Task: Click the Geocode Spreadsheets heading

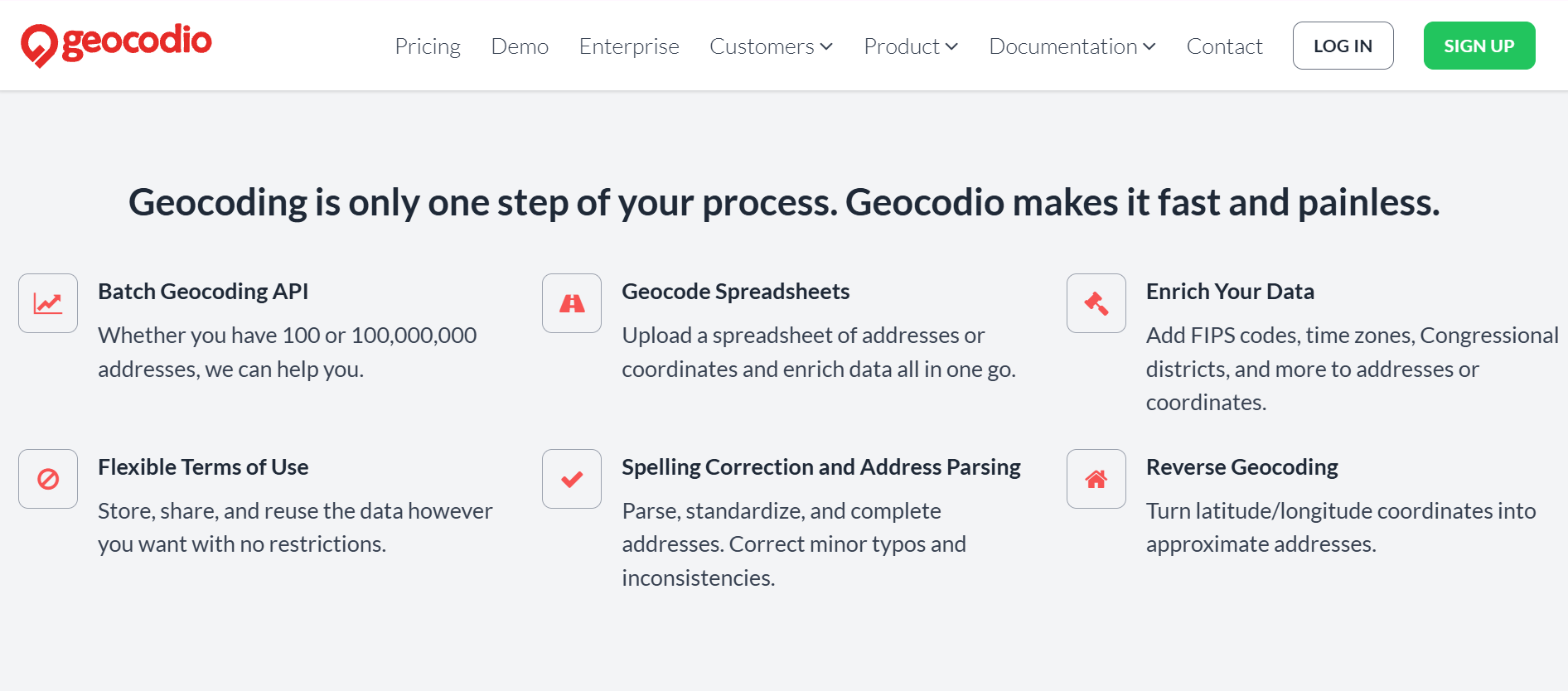Action: [735, 291]
